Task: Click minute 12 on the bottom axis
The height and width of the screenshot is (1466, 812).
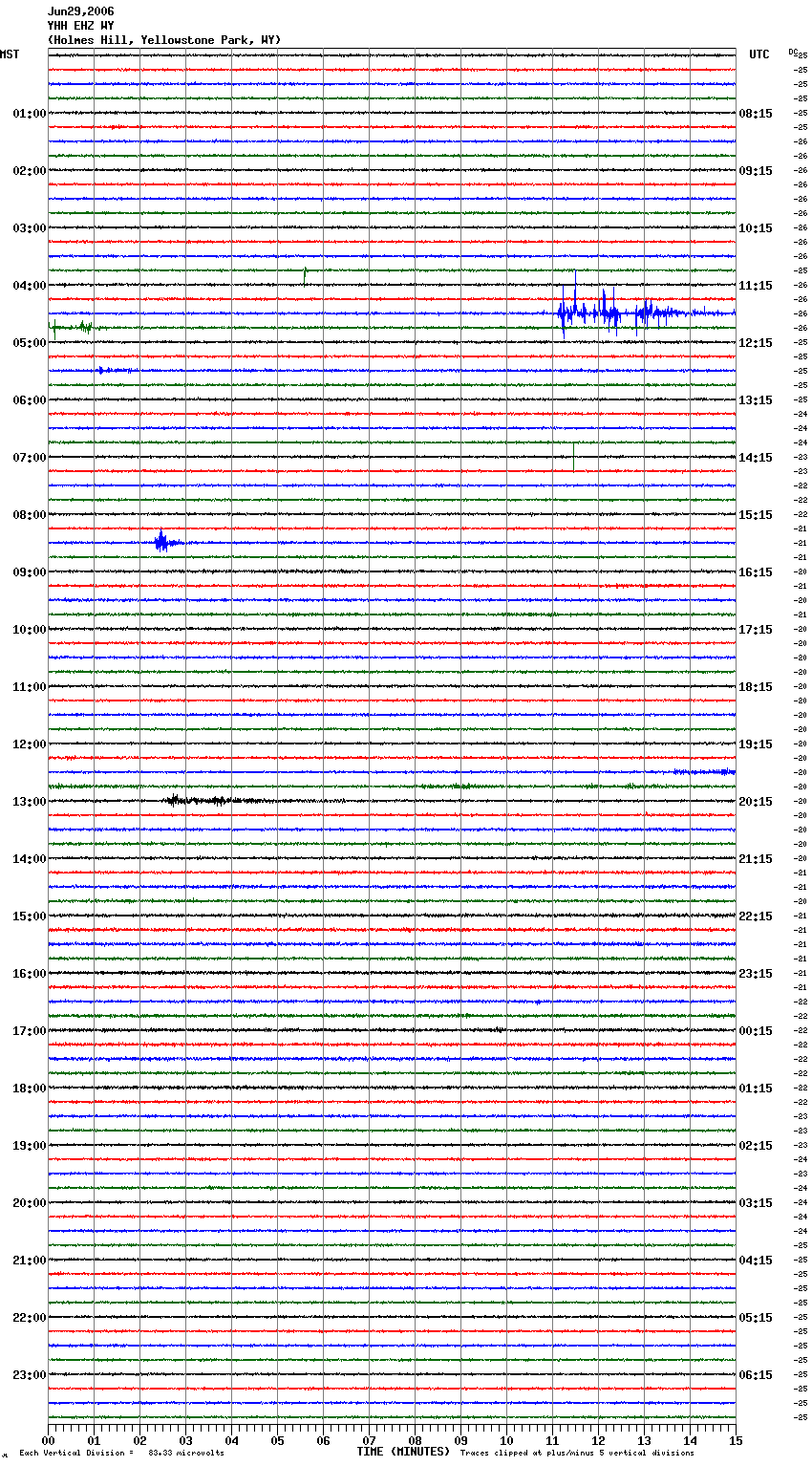Action: coord(598,1440)
